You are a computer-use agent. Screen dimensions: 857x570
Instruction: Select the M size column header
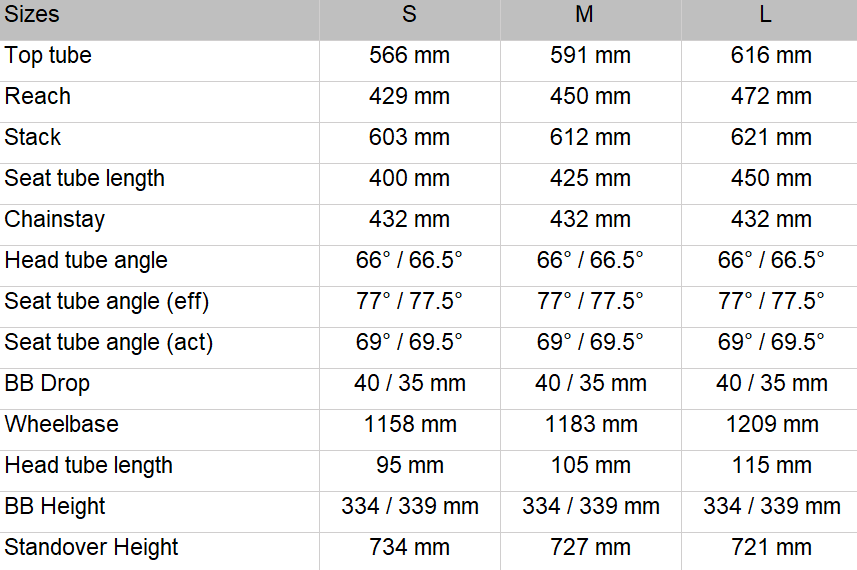click(590, 15)
